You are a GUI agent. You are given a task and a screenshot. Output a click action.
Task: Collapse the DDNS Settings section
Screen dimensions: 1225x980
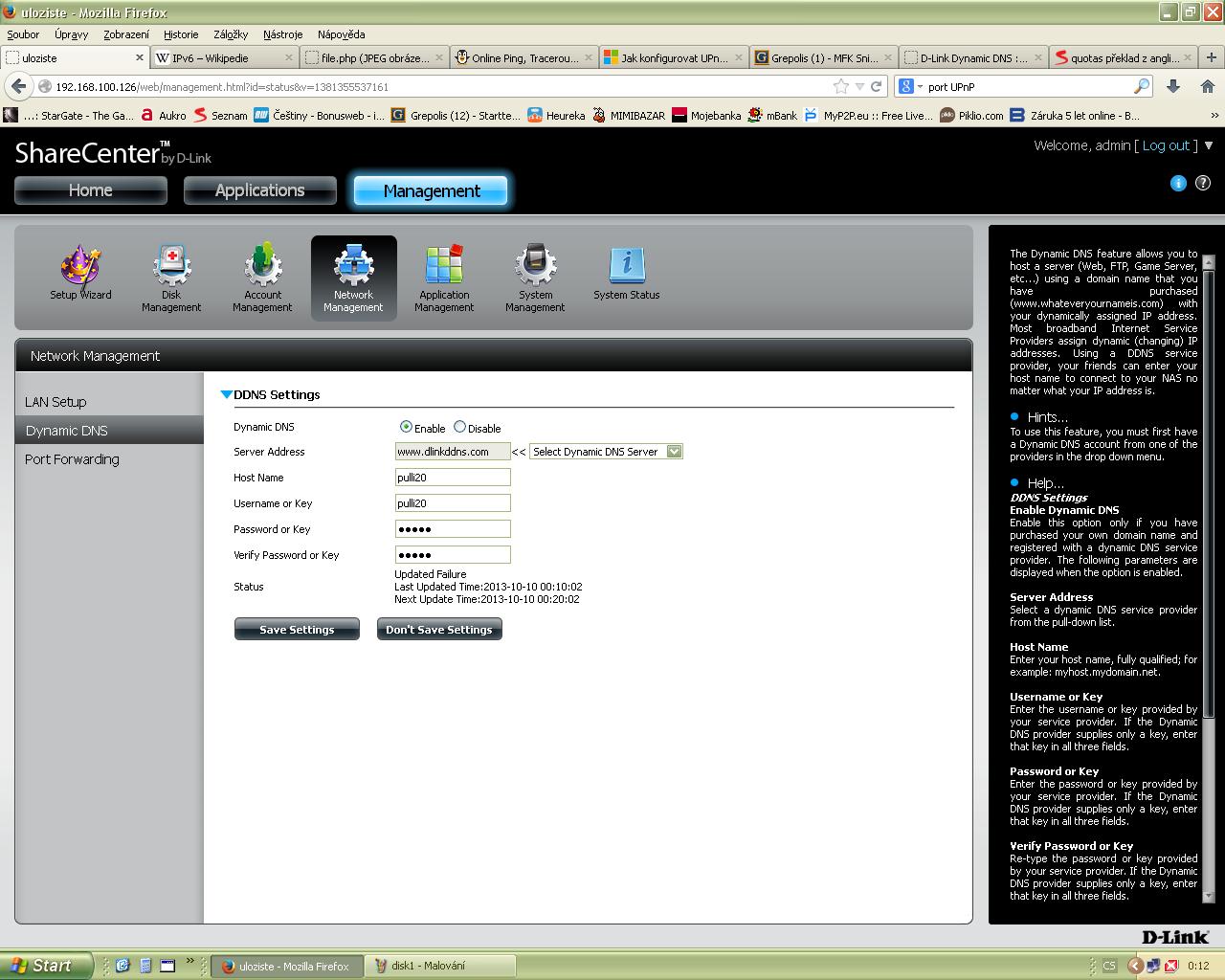coord(226,394)
